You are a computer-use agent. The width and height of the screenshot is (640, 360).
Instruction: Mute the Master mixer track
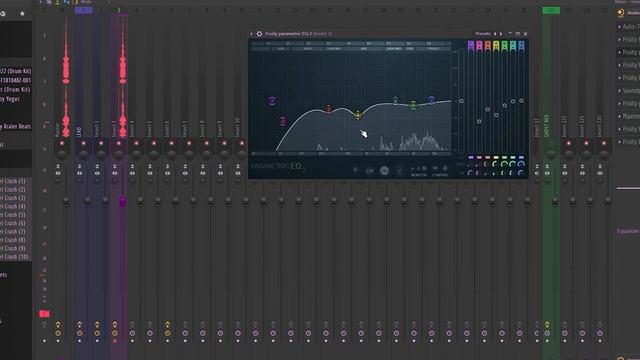tap(62, 143)
